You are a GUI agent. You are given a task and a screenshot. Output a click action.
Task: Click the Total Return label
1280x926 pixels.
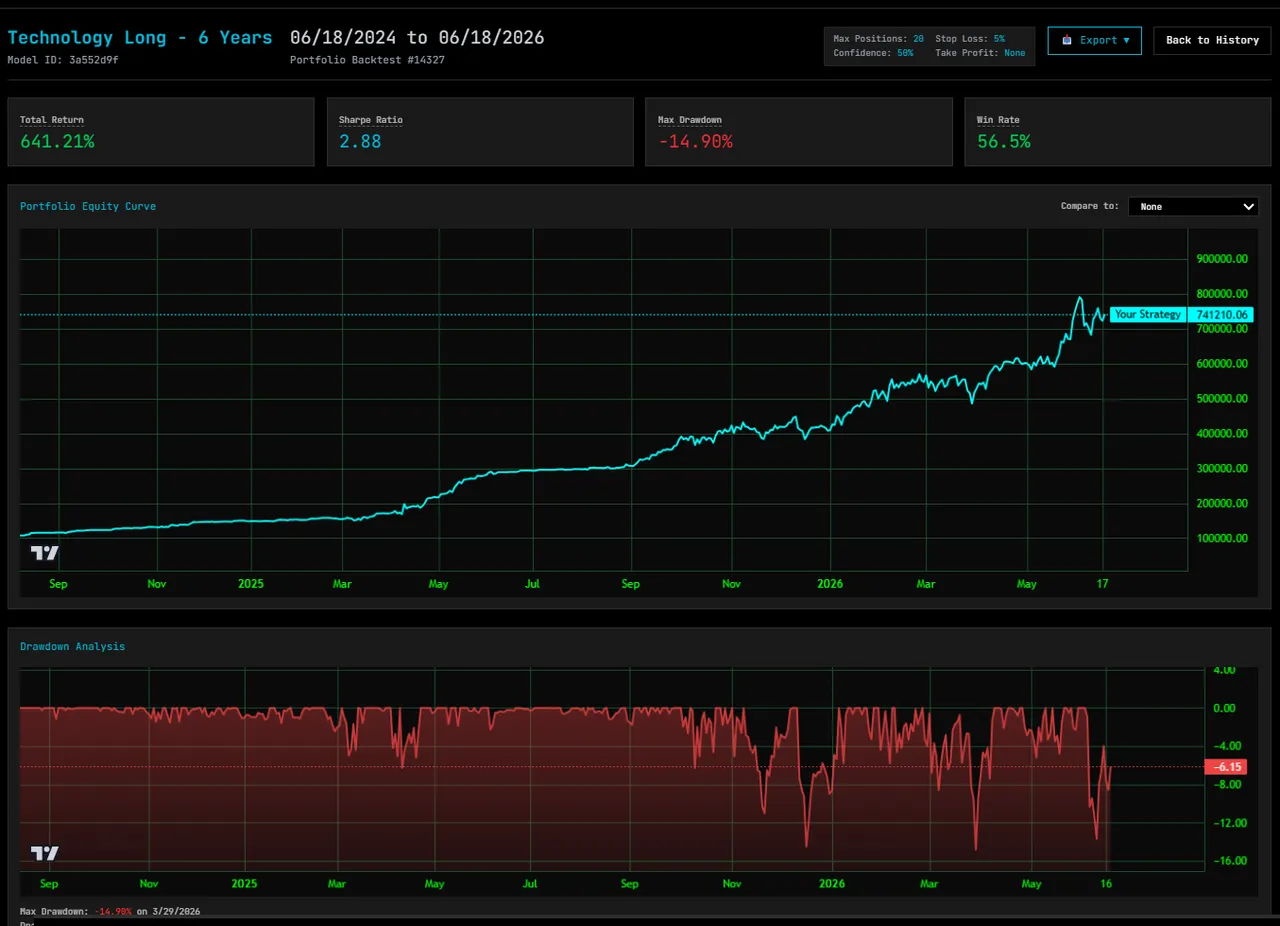click(x=52, y=120)
